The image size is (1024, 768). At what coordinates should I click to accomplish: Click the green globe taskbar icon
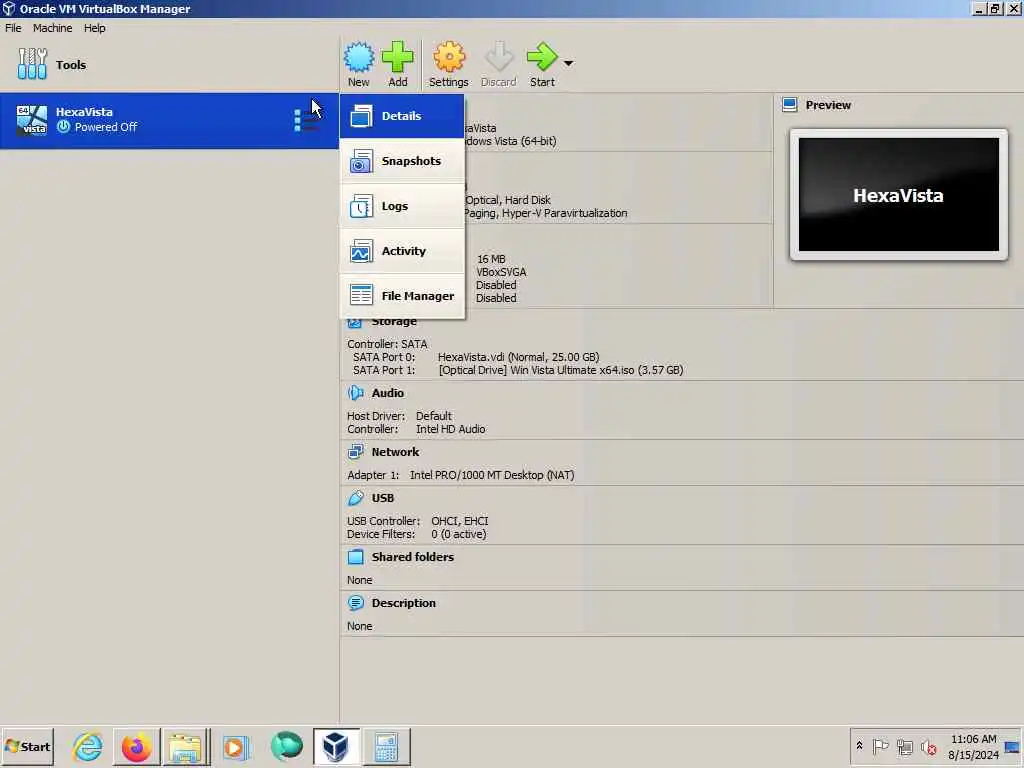pos(287,746)
